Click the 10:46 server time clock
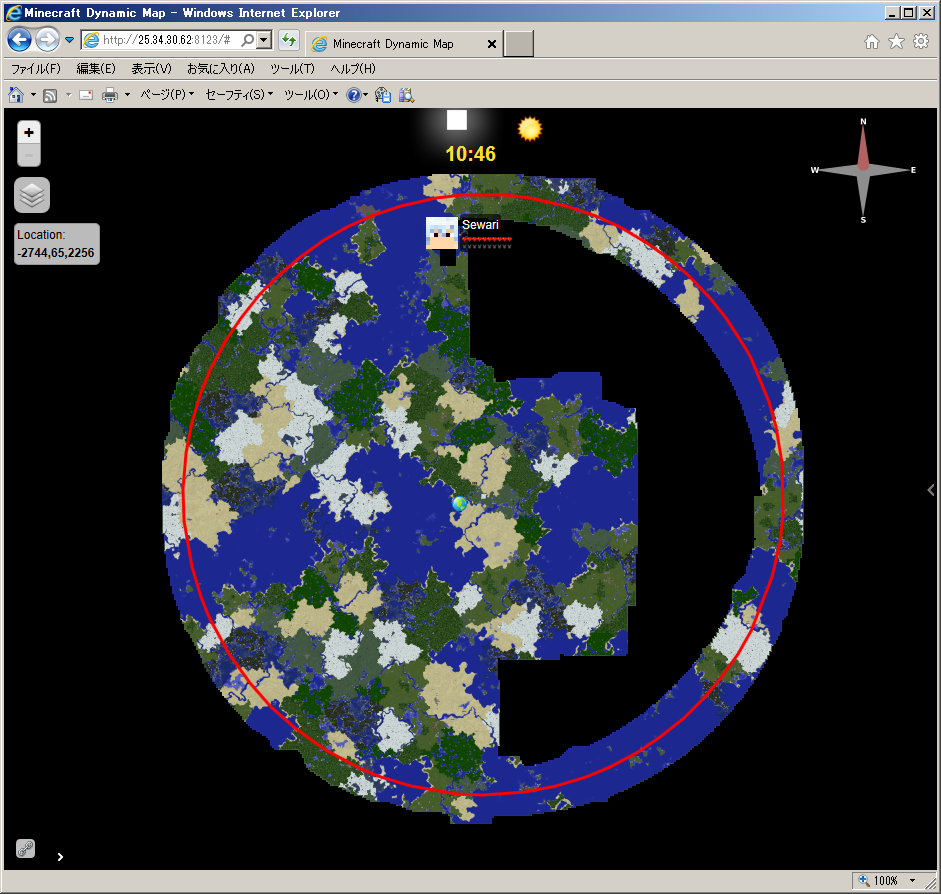The width and height of the screenshot is (941, 894). click(470, 154)
